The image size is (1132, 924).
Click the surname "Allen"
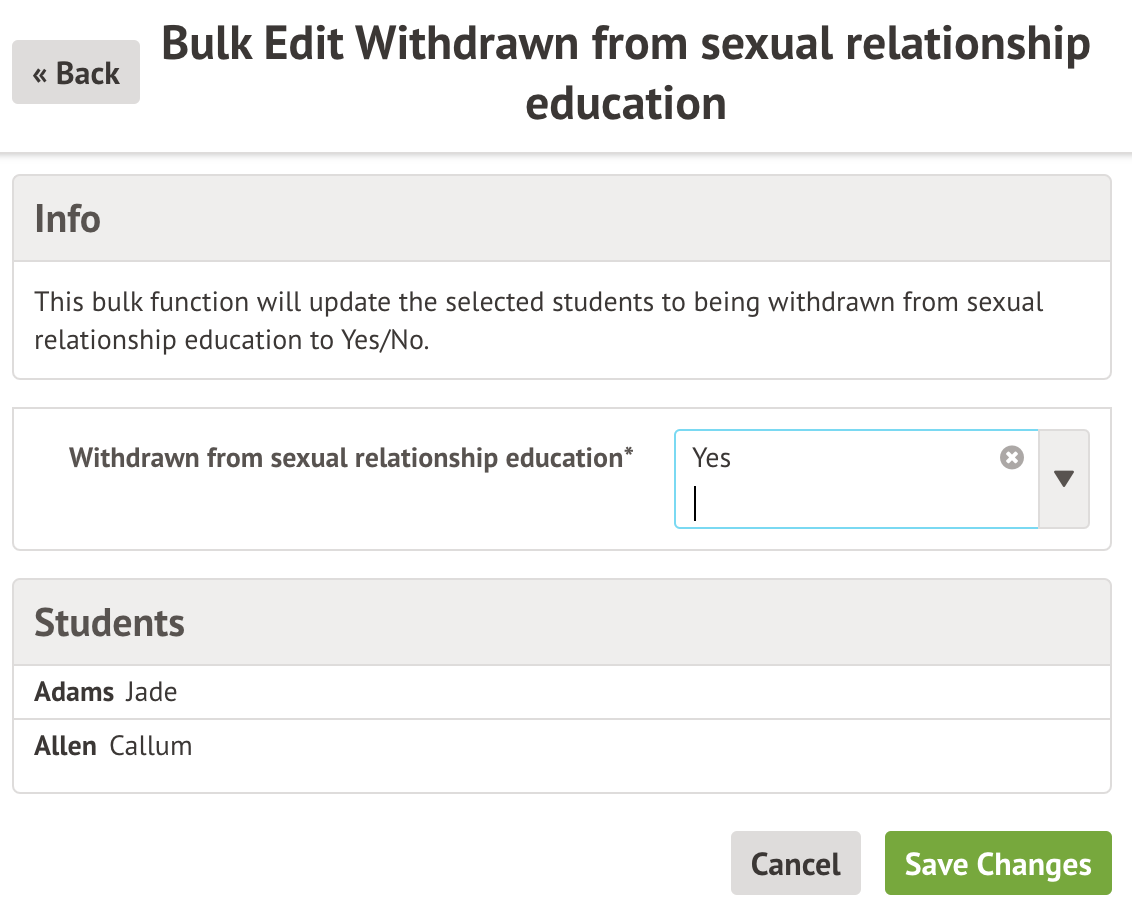tap(66, 746)
